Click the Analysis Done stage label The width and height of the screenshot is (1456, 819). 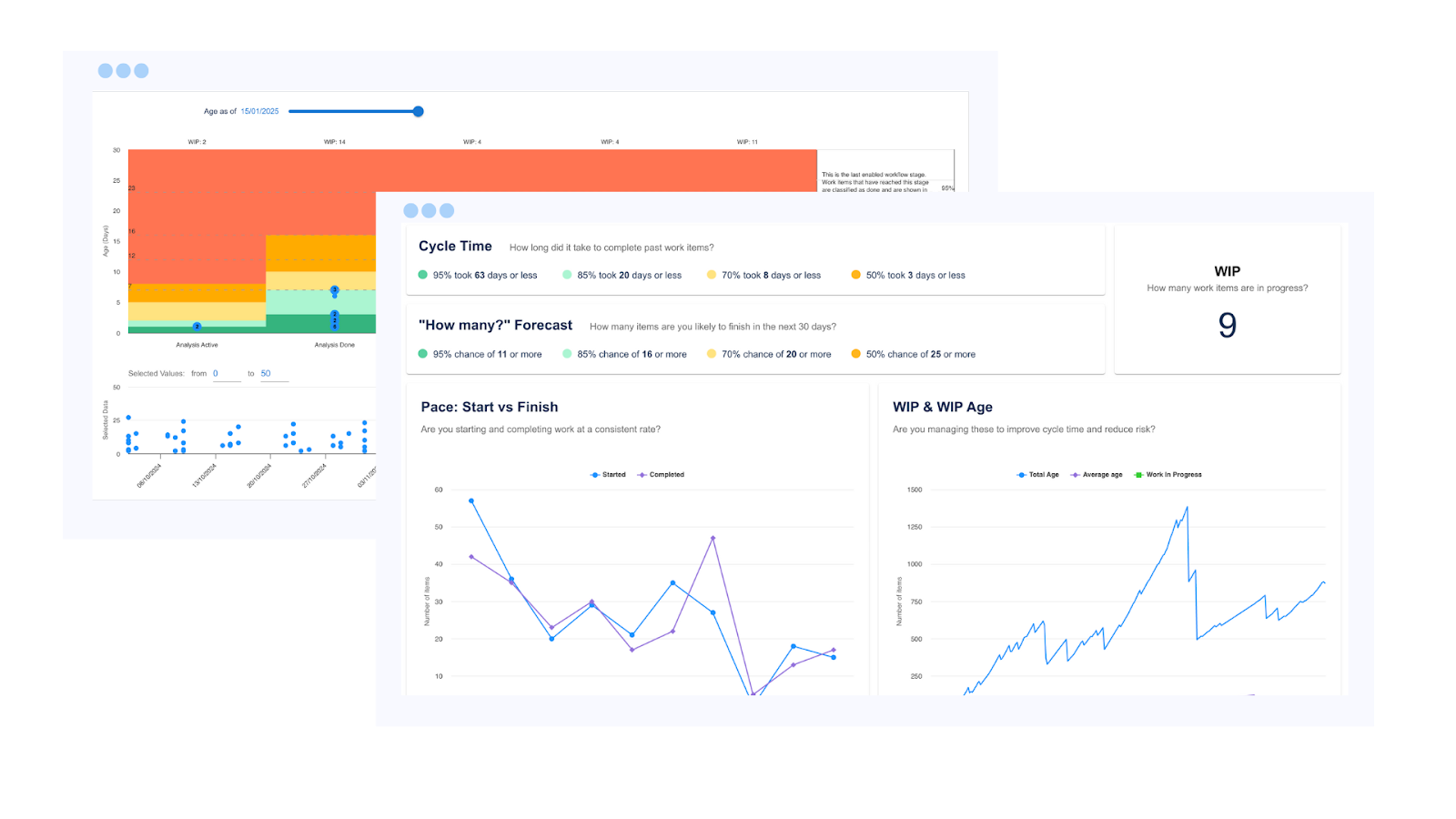point(334,345)
